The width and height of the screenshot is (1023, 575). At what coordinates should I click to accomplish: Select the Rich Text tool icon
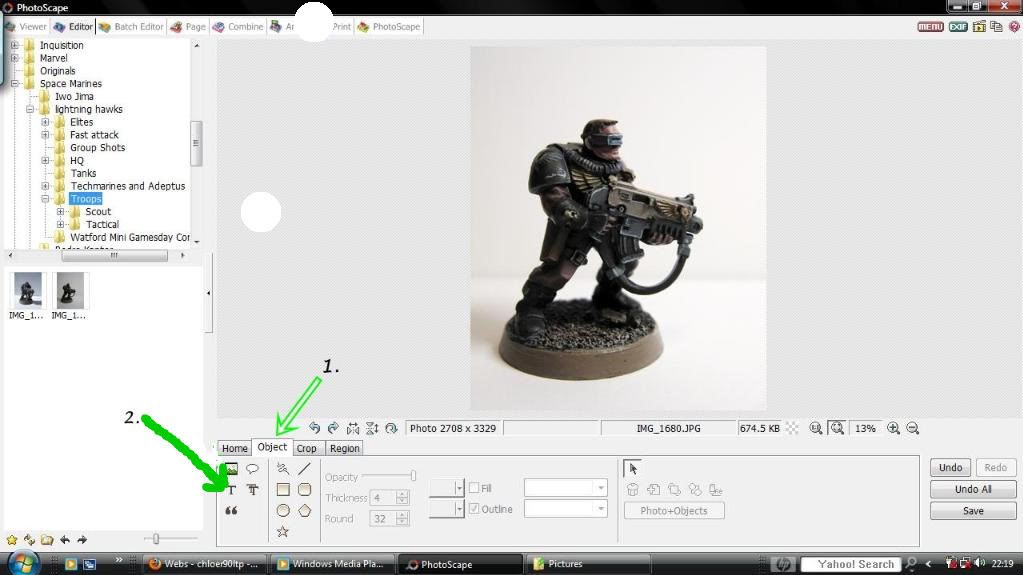[252, 490]
